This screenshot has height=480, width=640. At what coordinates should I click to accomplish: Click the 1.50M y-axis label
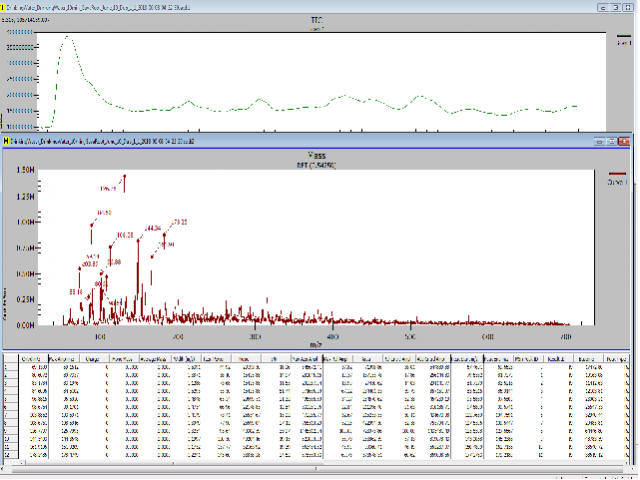tap(25, 170)
